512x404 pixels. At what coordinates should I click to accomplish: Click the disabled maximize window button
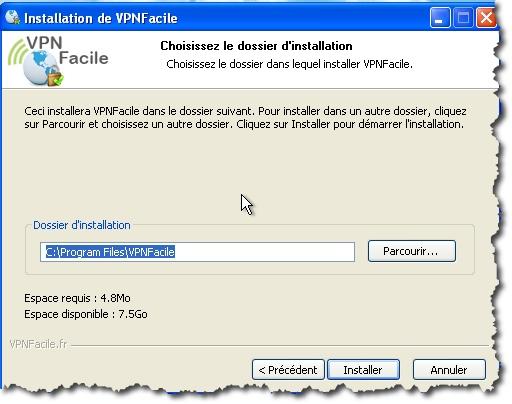tap(463, 17)
